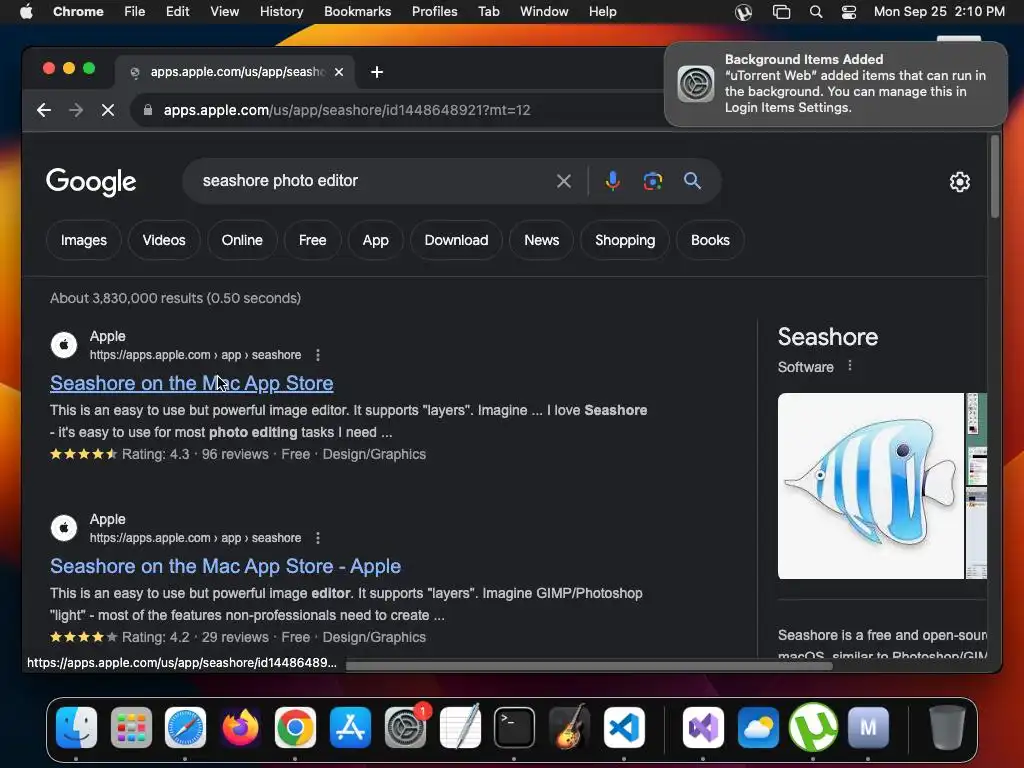
Task: Open Spotlight search in menu bar
Action: pyautogui.click(x=816, y=12)
